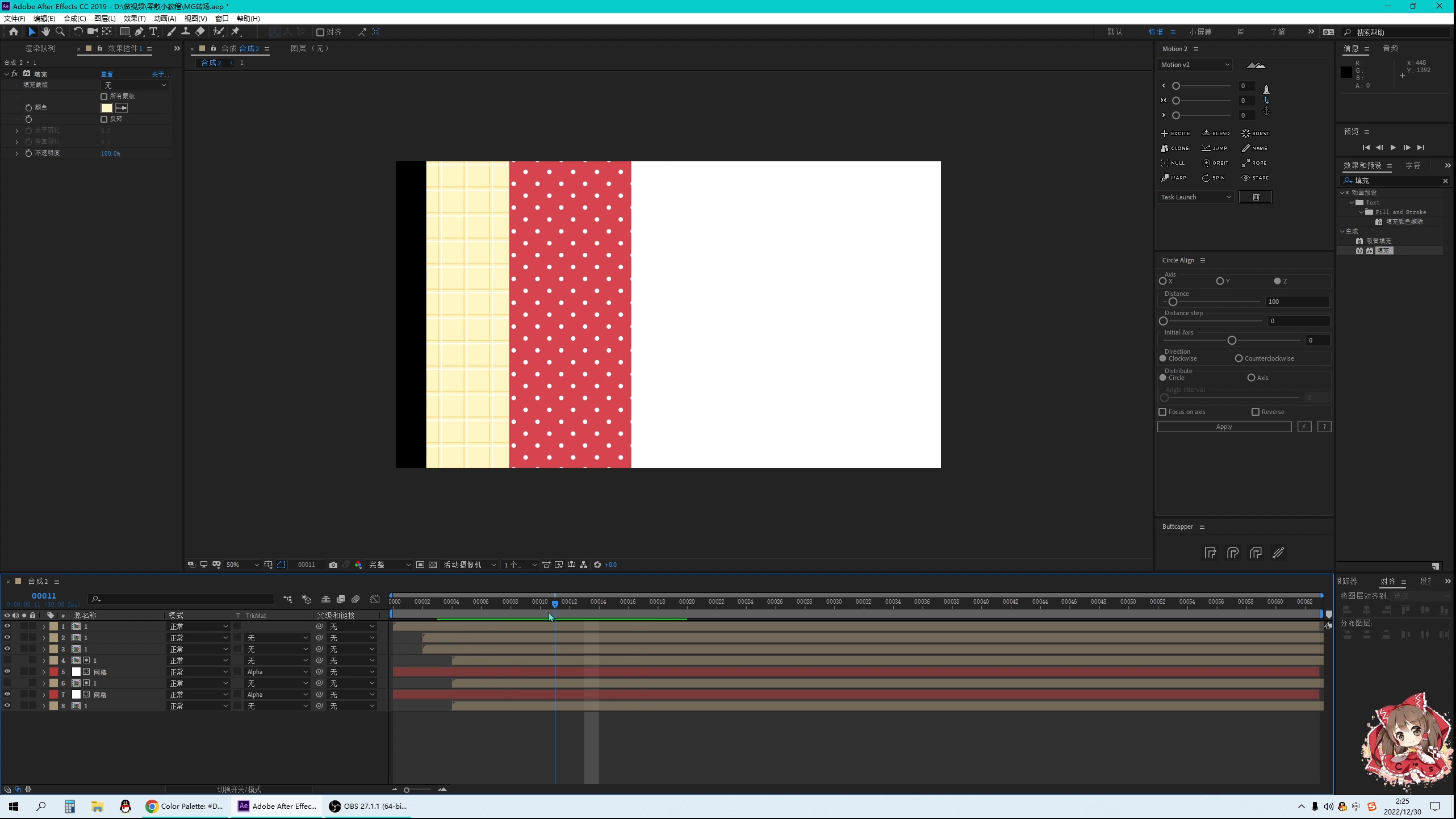Open the 动画(A) menu
This screenshot has width=1456, height=819.
click(x=165, y=19)
